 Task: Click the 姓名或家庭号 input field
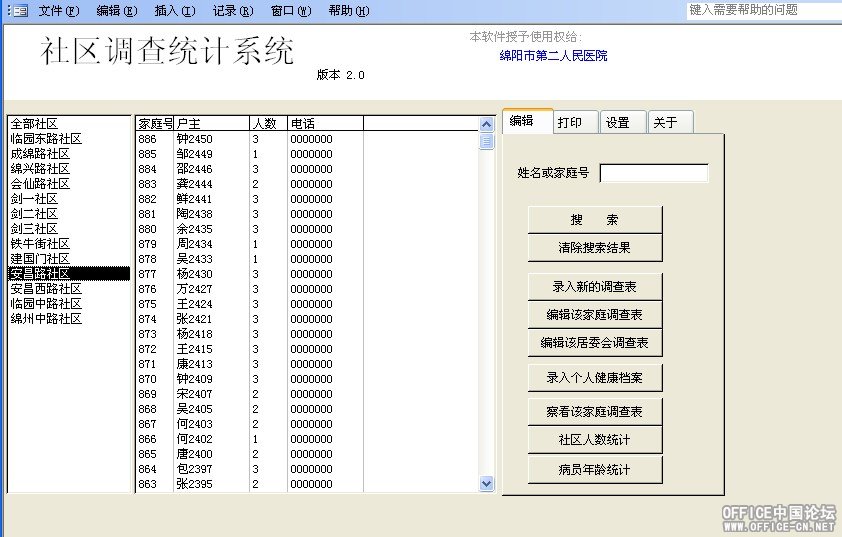654,173
